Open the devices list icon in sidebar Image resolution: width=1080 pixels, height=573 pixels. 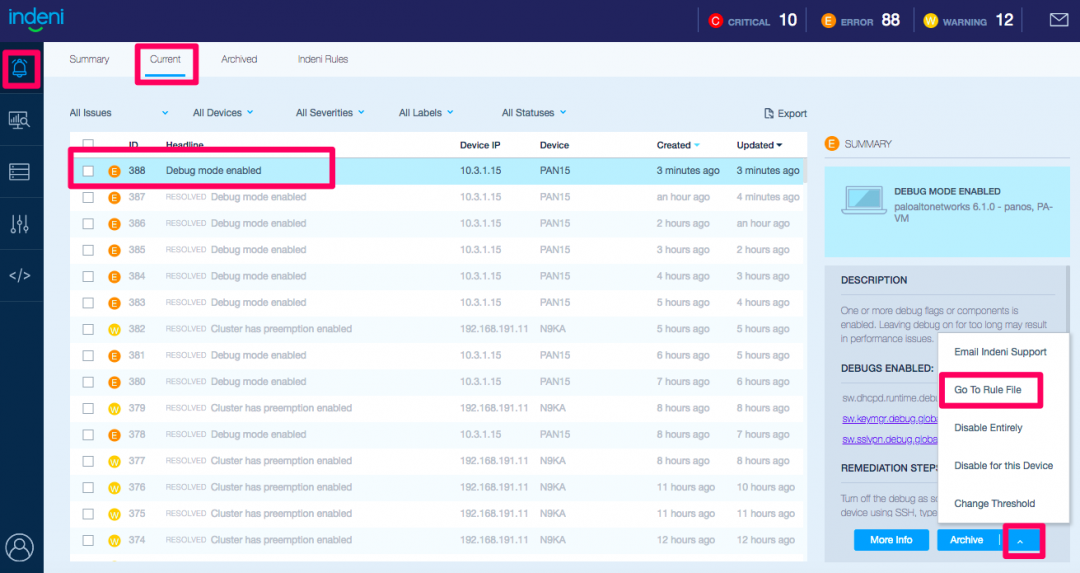pyautogui.click(x=20, y=172)
